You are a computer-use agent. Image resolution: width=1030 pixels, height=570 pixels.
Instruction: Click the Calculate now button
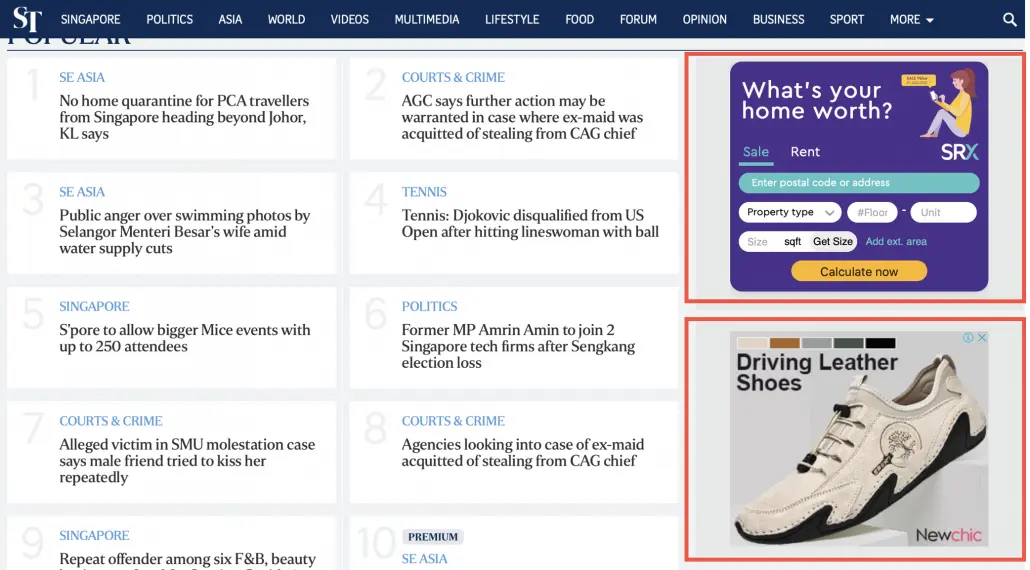[859, 271]
